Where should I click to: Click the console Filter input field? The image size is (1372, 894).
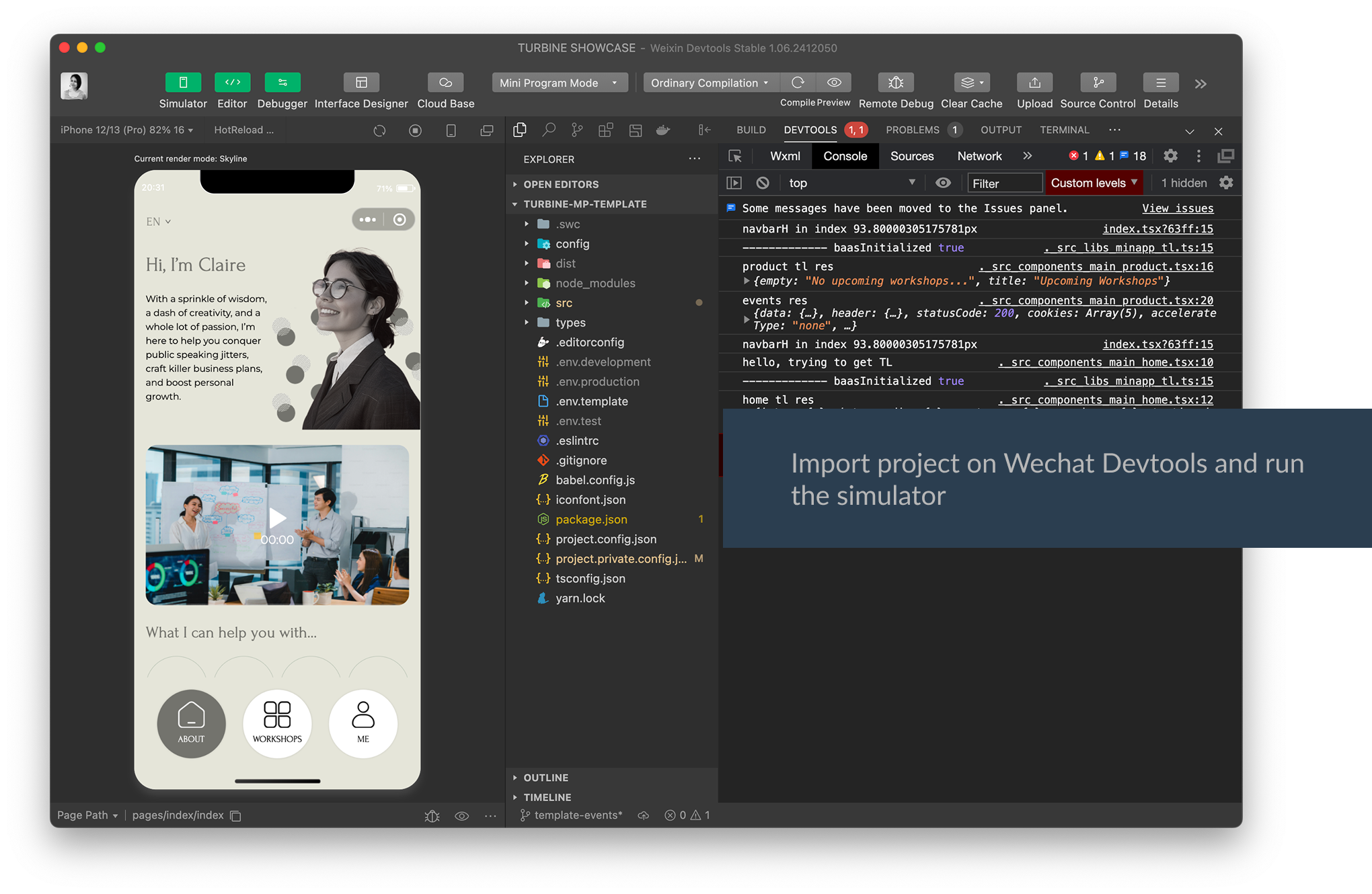(1003, 183)
